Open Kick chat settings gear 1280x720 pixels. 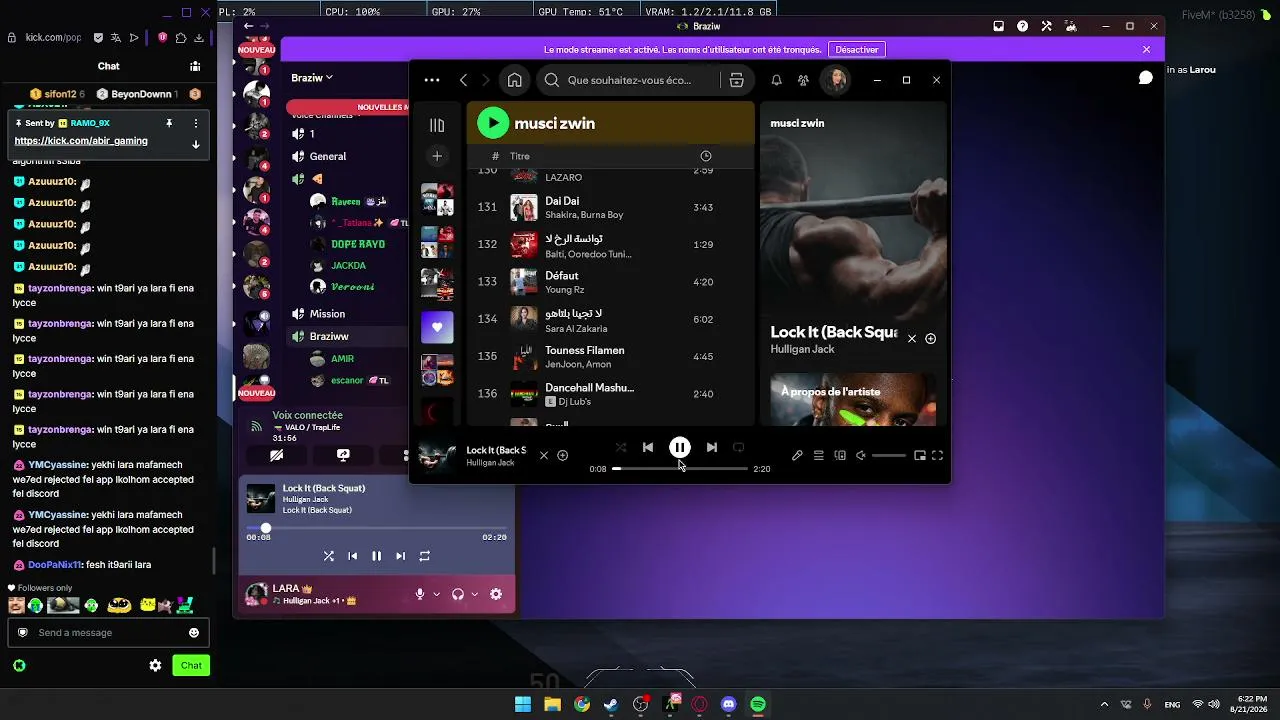coord(155,665)
